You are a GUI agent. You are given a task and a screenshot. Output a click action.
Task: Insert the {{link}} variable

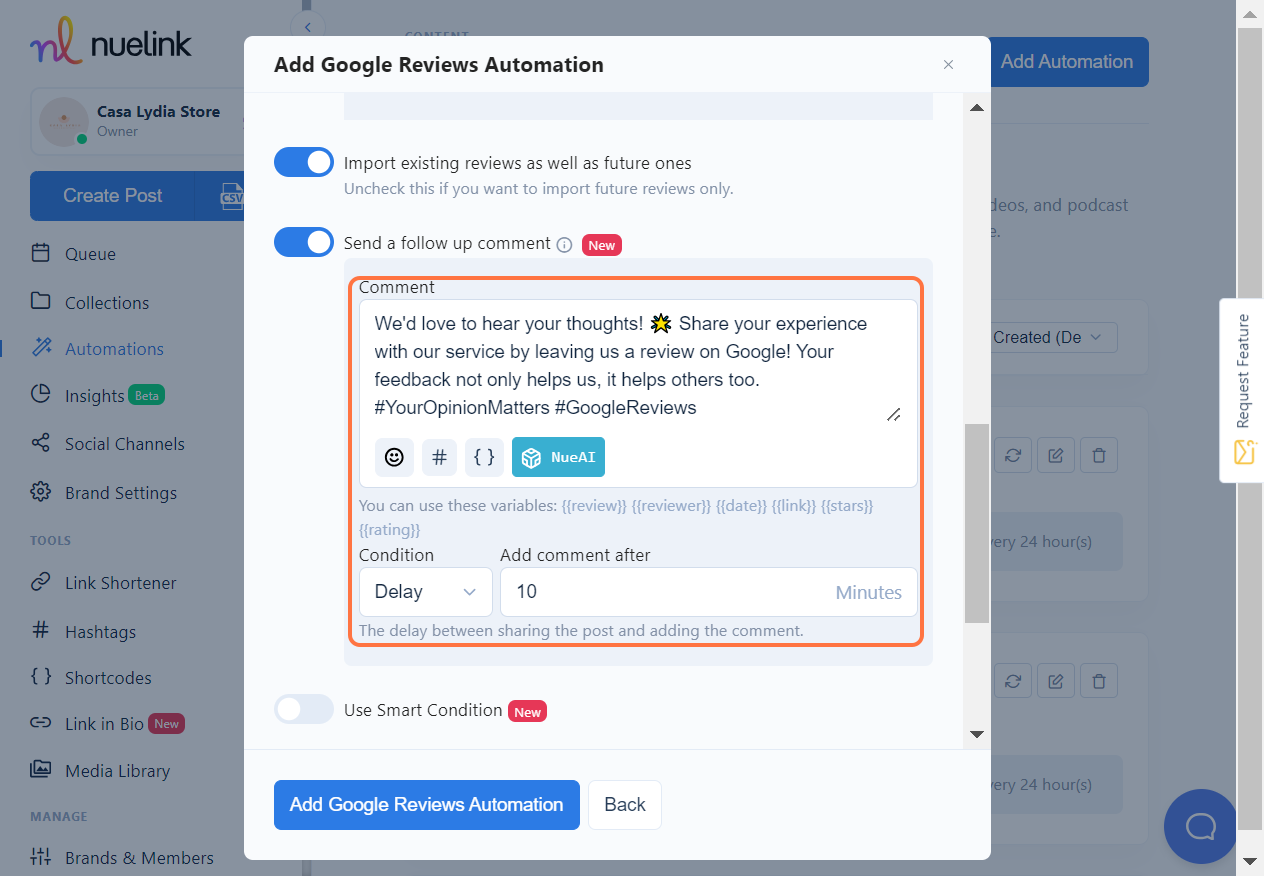794,506
